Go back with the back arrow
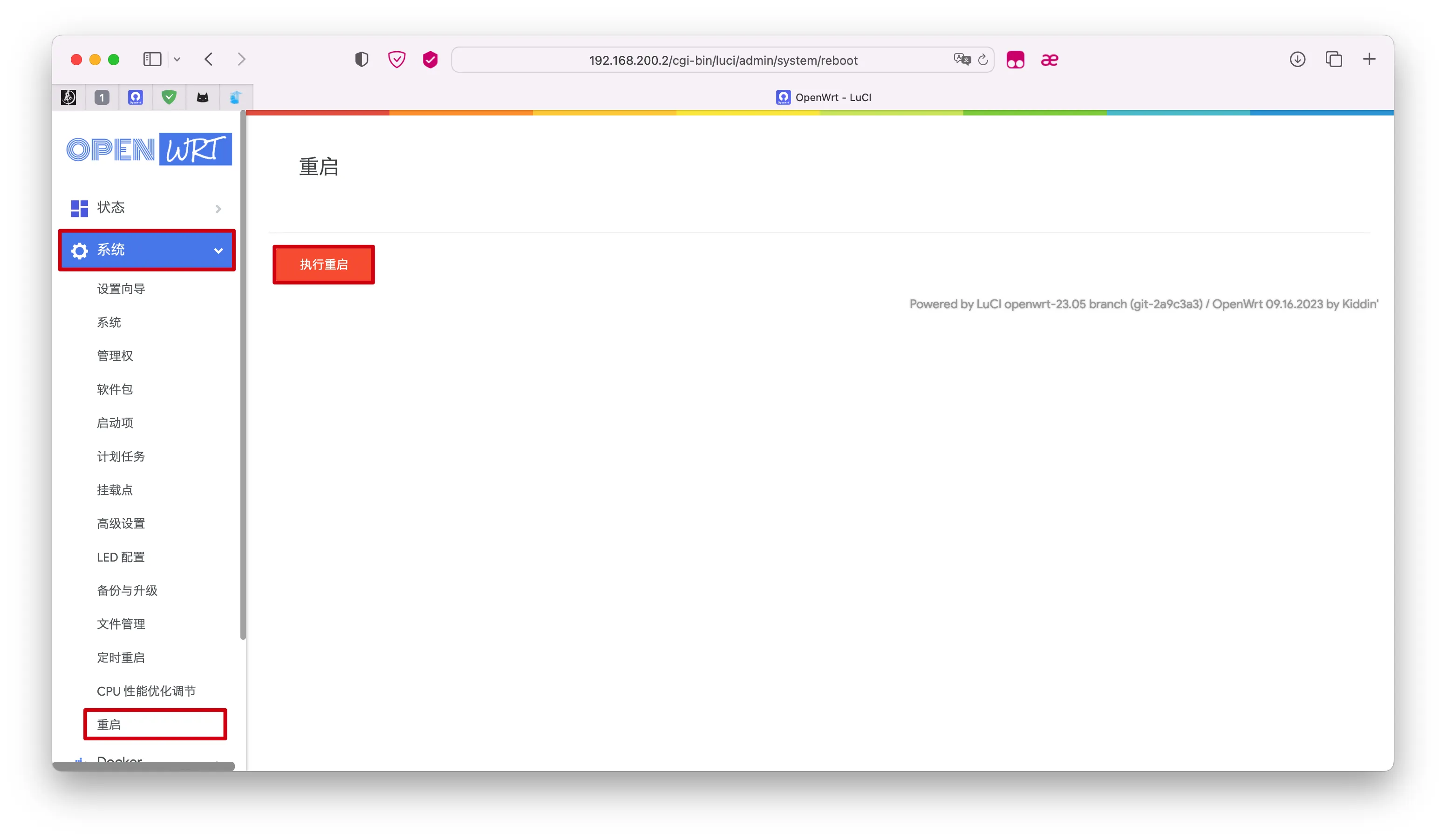This screenshot has width=1446, height=840. click(x=209, y=60)
